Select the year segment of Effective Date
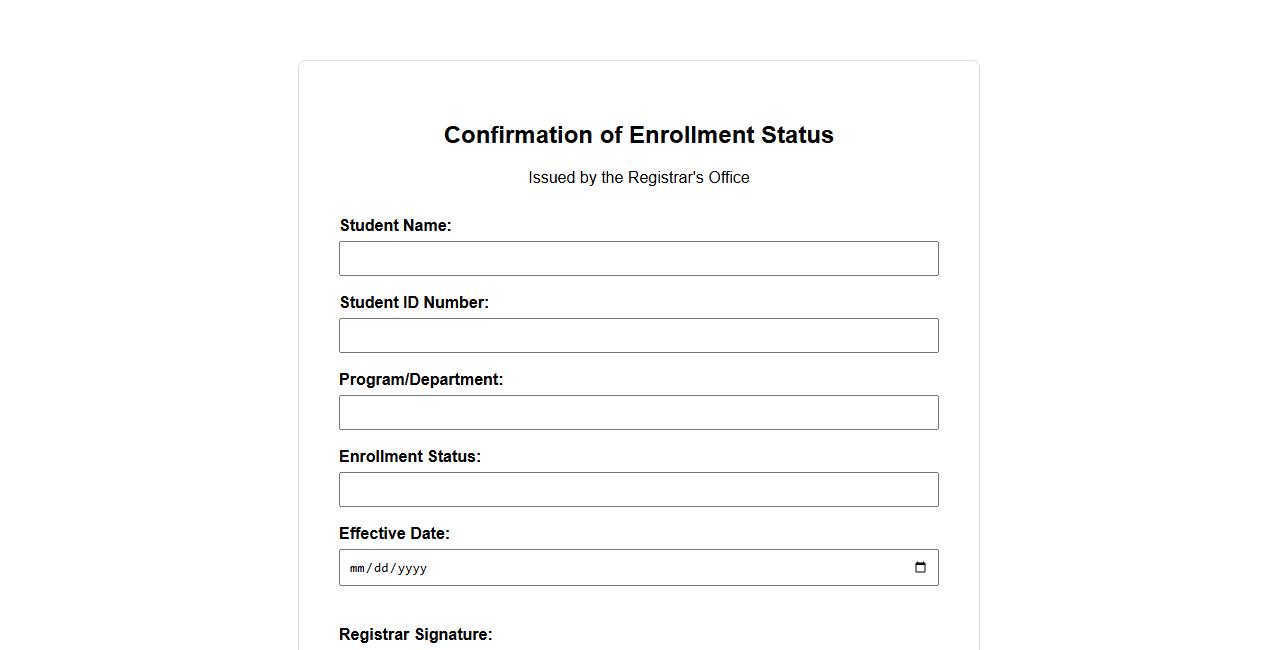 pos(411,568)
